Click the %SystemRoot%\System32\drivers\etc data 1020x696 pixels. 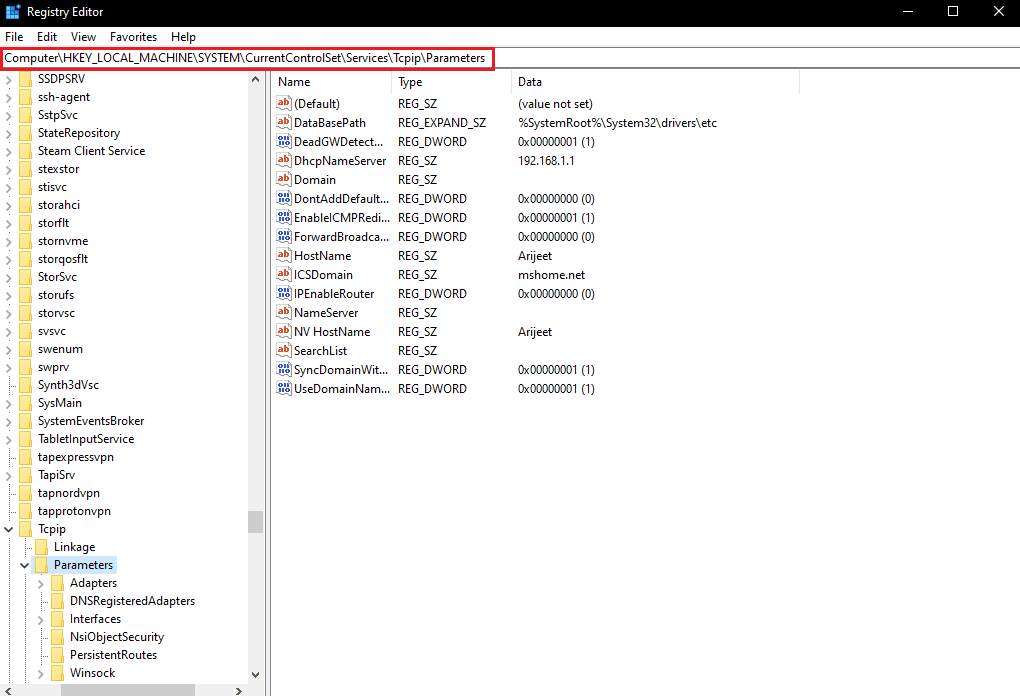point(617,122)
